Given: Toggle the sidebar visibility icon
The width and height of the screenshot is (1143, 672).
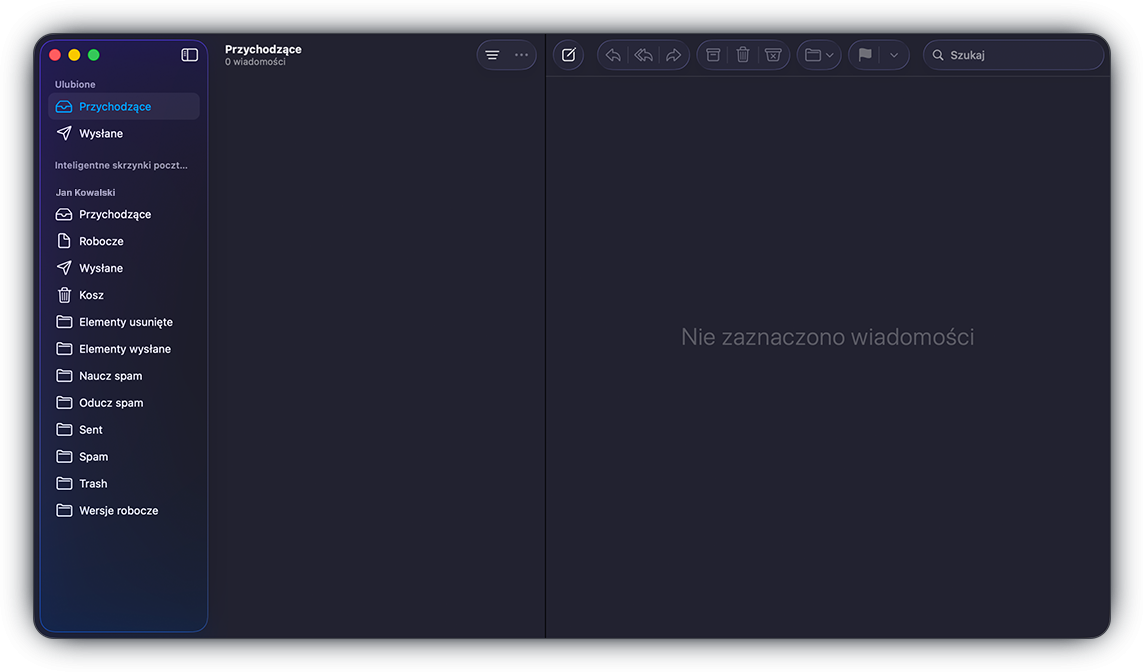Looking at the screenshot, I should [x=189, y=54].
